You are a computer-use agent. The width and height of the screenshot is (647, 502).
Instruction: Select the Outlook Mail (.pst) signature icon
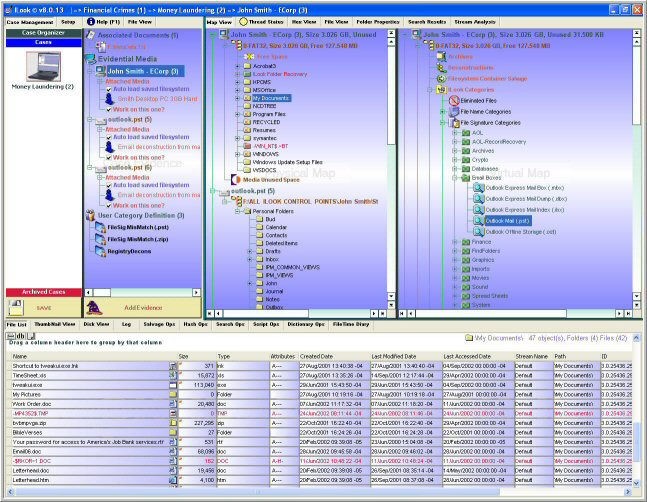(x=478, y=221)
